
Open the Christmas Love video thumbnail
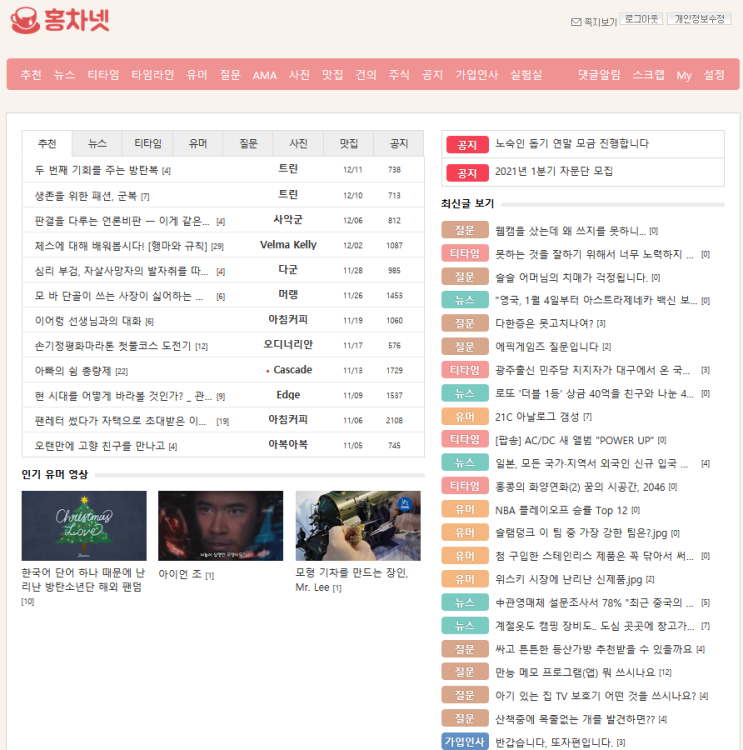[x=84, y=526]
